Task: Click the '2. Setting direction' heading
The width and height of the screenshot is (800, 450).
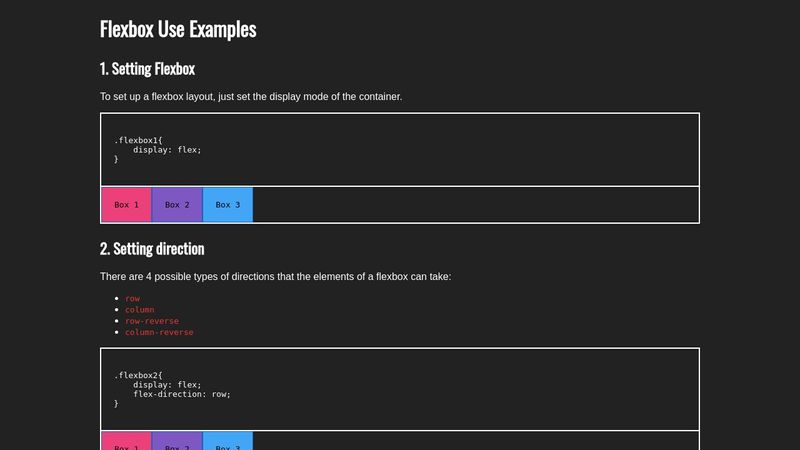Action: pyautogui.click(x=152, y=249)
